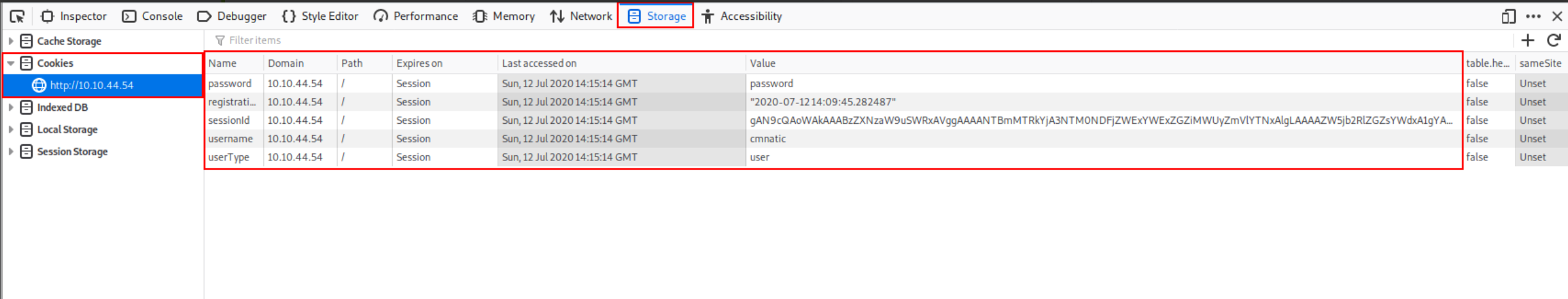Click the add new cookie plus icon

(x=1527, y=41)
